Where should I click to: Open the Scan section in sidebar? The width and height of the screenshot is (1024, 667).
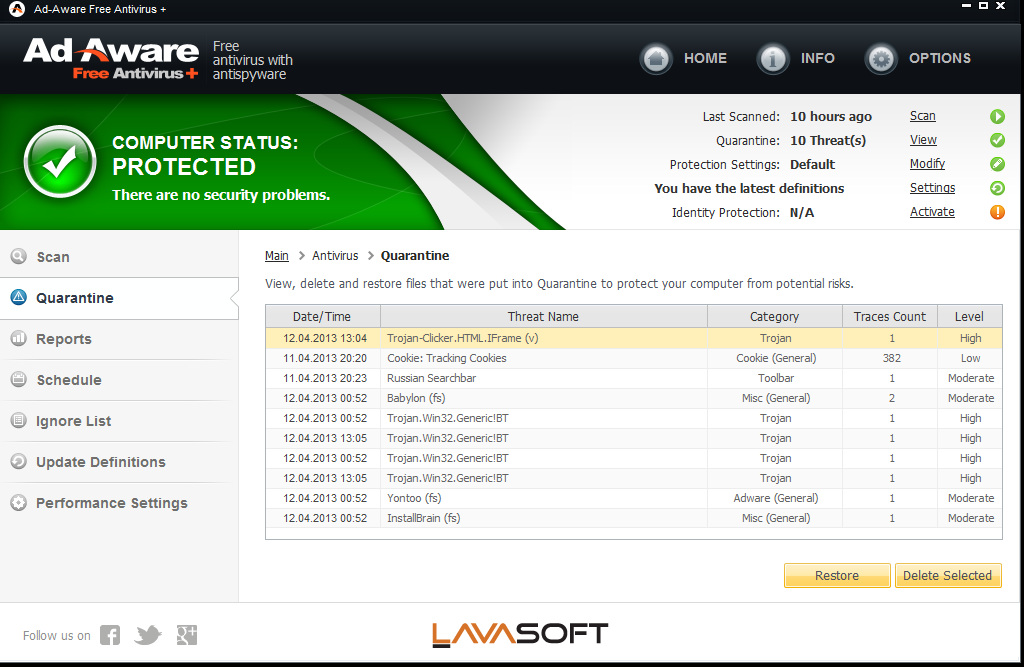(119, 257)
